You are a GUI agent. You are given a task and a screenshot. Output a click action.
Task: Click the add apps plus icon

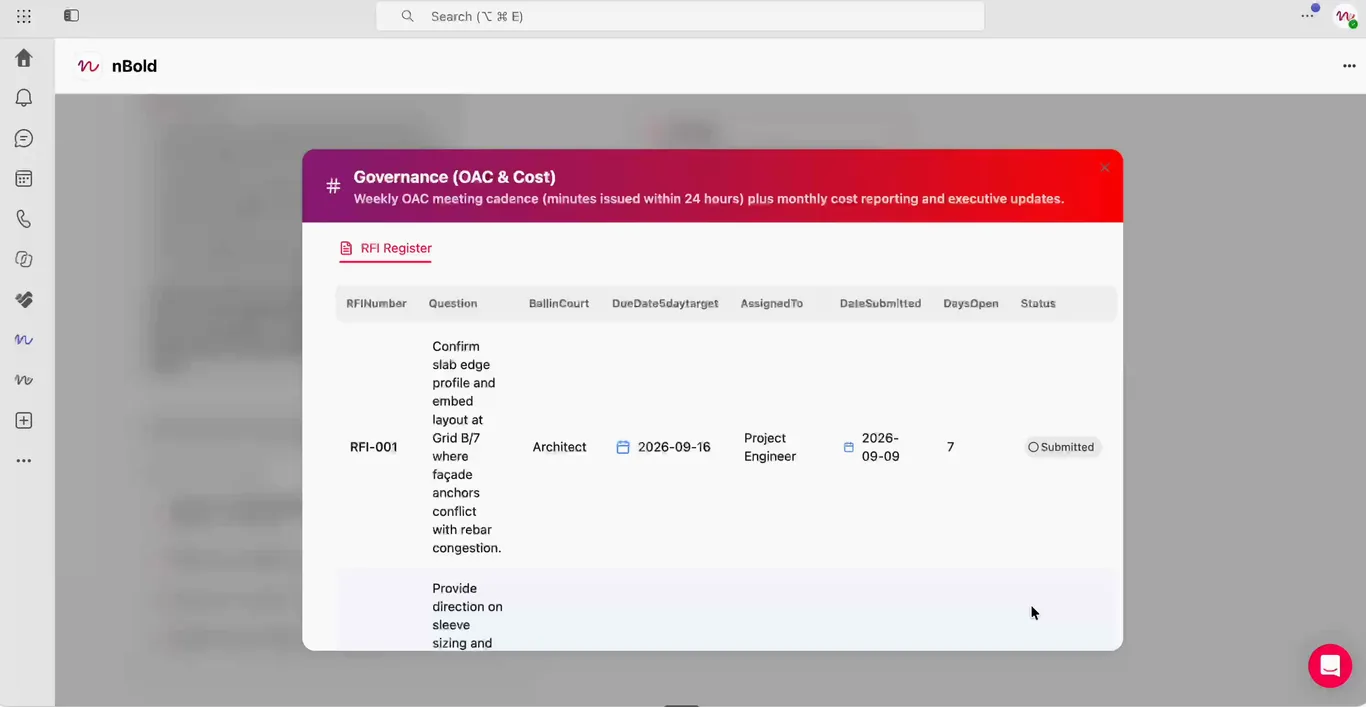[x=24, y=421]
